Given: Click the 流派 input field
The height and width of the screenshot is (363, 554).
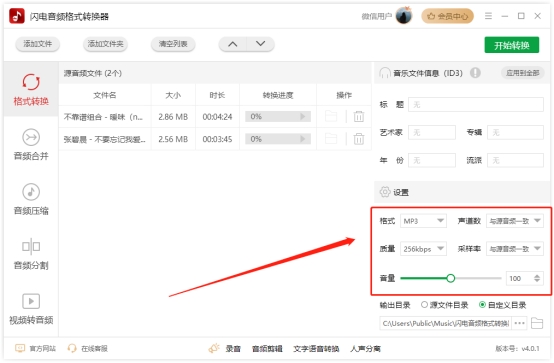Looking at the screenshot, I should pyautogui.click(x=515, y=160).
